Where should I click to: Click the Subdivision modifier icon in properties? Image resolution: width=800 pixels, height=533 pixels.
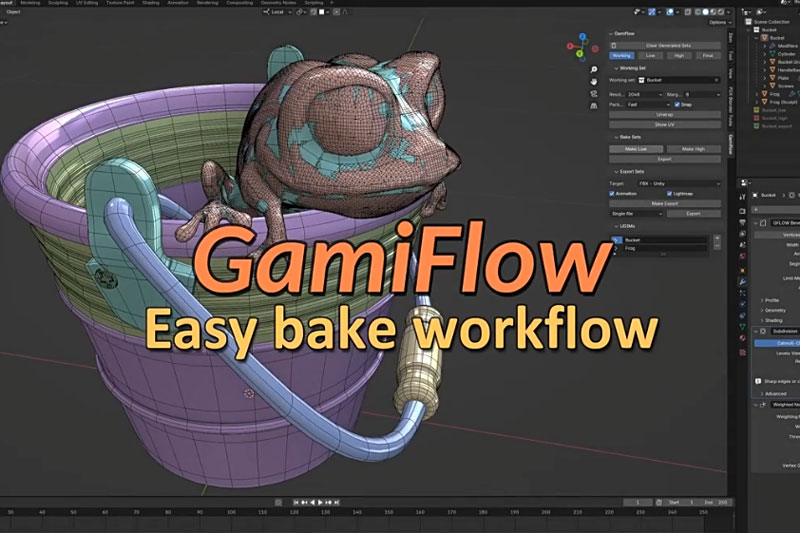(763, 331)
